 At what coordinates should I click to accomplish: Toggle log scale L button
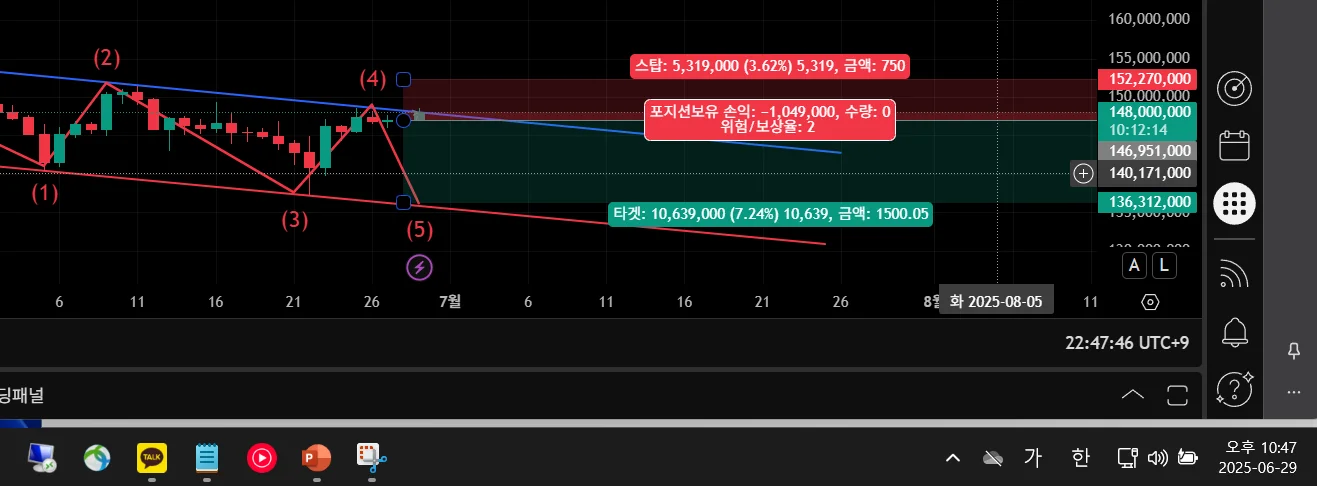[x=1165, y=265]
